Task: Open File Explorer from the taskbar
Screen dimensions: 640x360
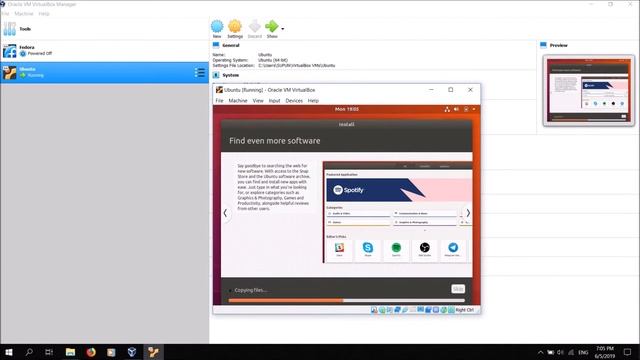Action: pos(70,352)
